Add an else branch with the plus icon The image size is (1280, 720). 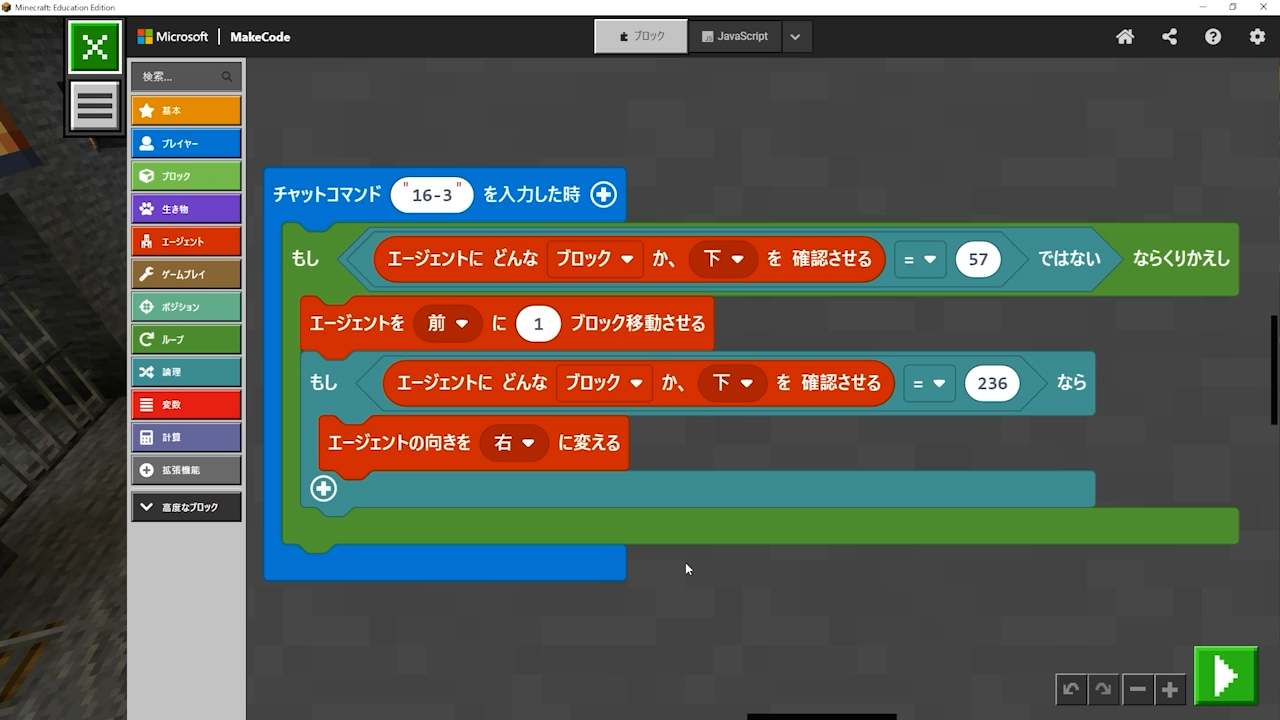pyautogui.click(x=323, y=488)
